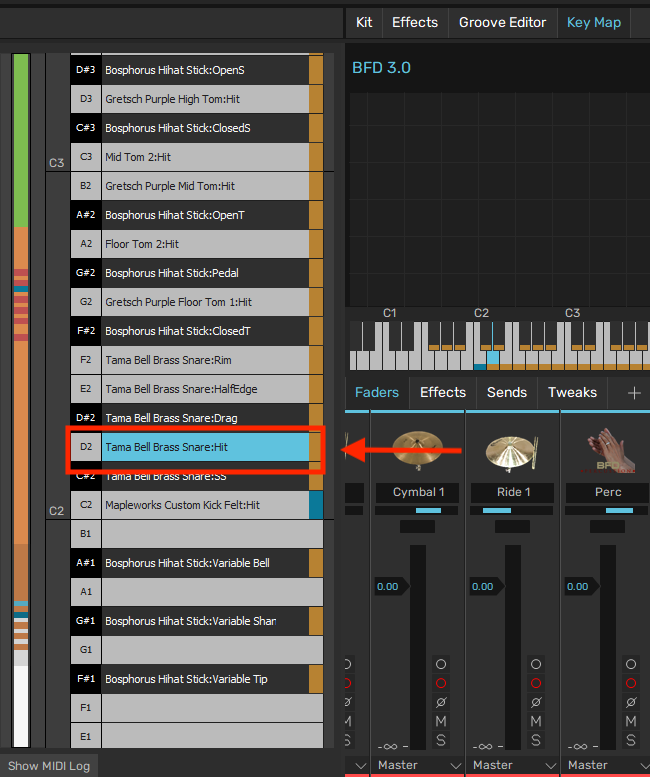Screen dimensions: 650x777
Task: Select the Ride 1 channel name
Action: click(513, 492)
